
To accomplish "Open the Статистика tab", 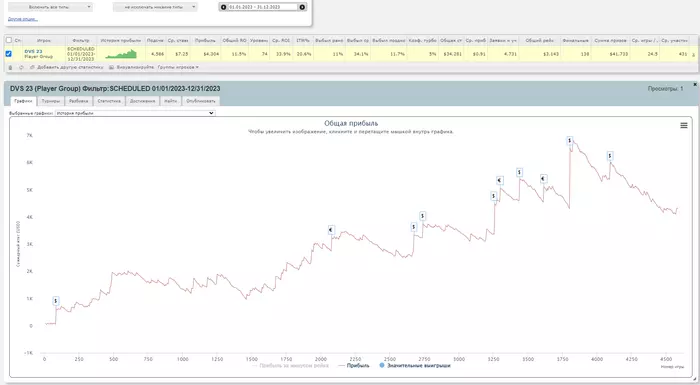I will (109, 101).
